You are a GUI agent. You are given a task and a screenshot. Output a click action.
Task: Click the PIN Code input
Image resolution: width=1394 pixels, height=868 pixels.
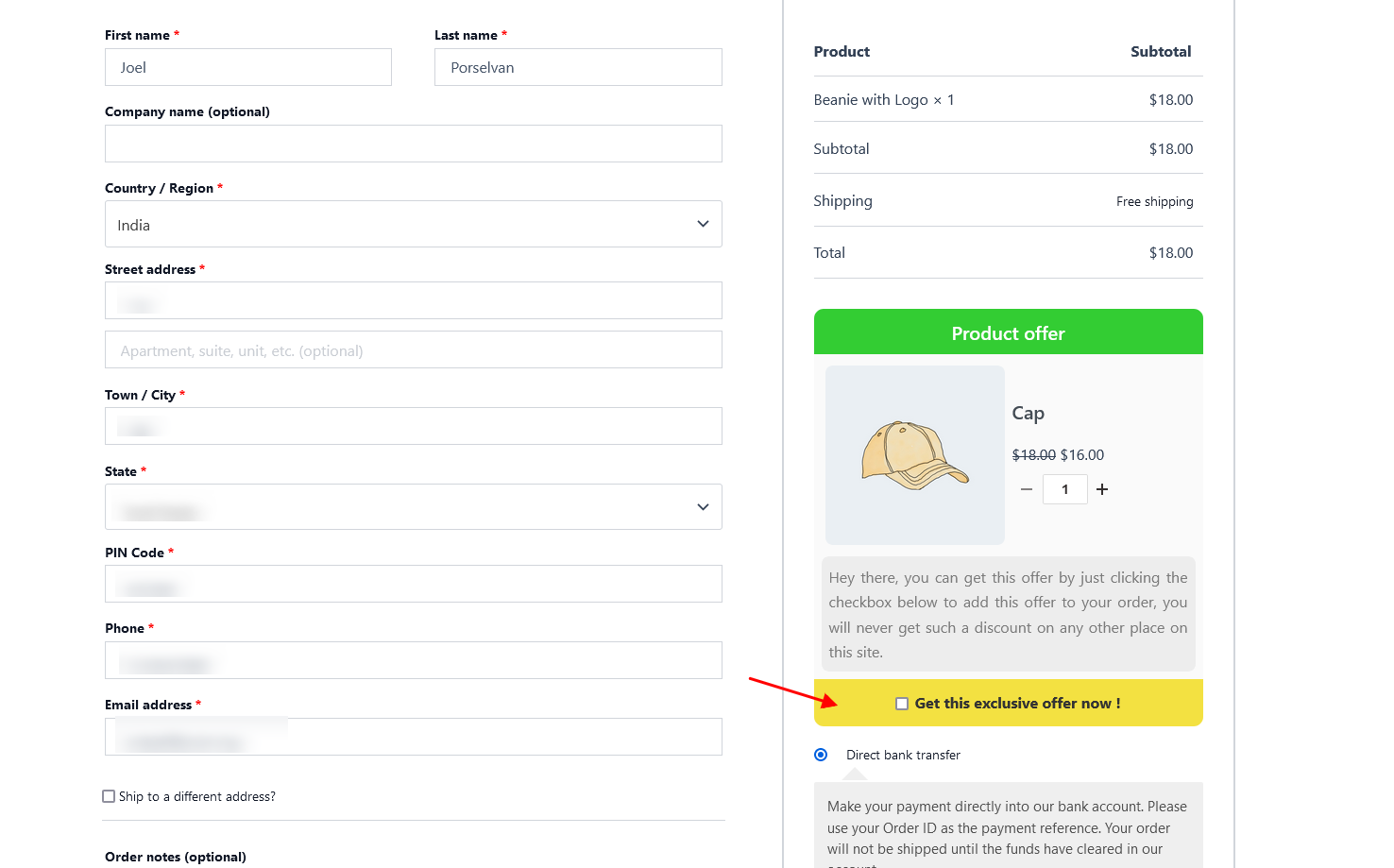(x=413, y=584)
